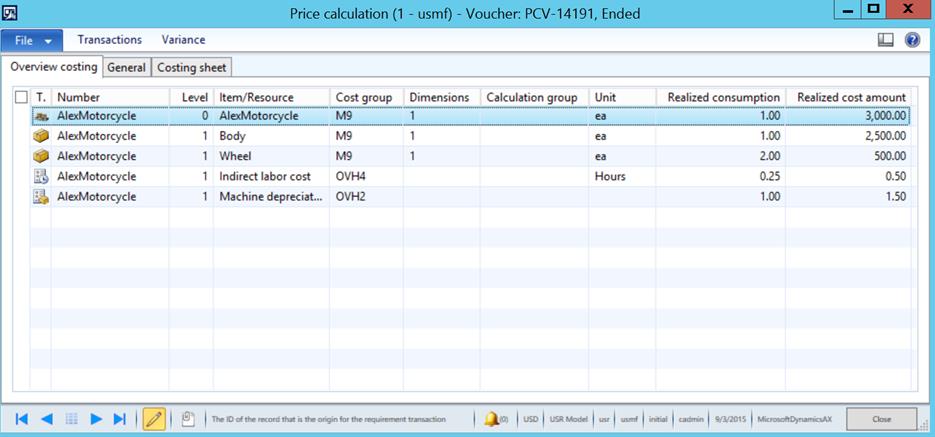Click the icon in Indirect labor cost row

[41, 176]
